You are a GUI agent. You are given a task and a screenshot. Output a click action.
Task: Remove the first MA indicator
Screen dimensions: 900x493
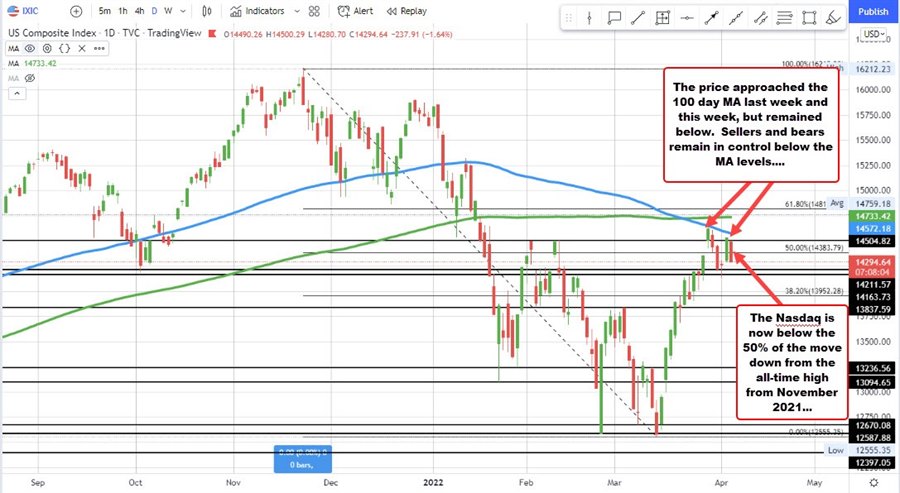tap(82, 48)
